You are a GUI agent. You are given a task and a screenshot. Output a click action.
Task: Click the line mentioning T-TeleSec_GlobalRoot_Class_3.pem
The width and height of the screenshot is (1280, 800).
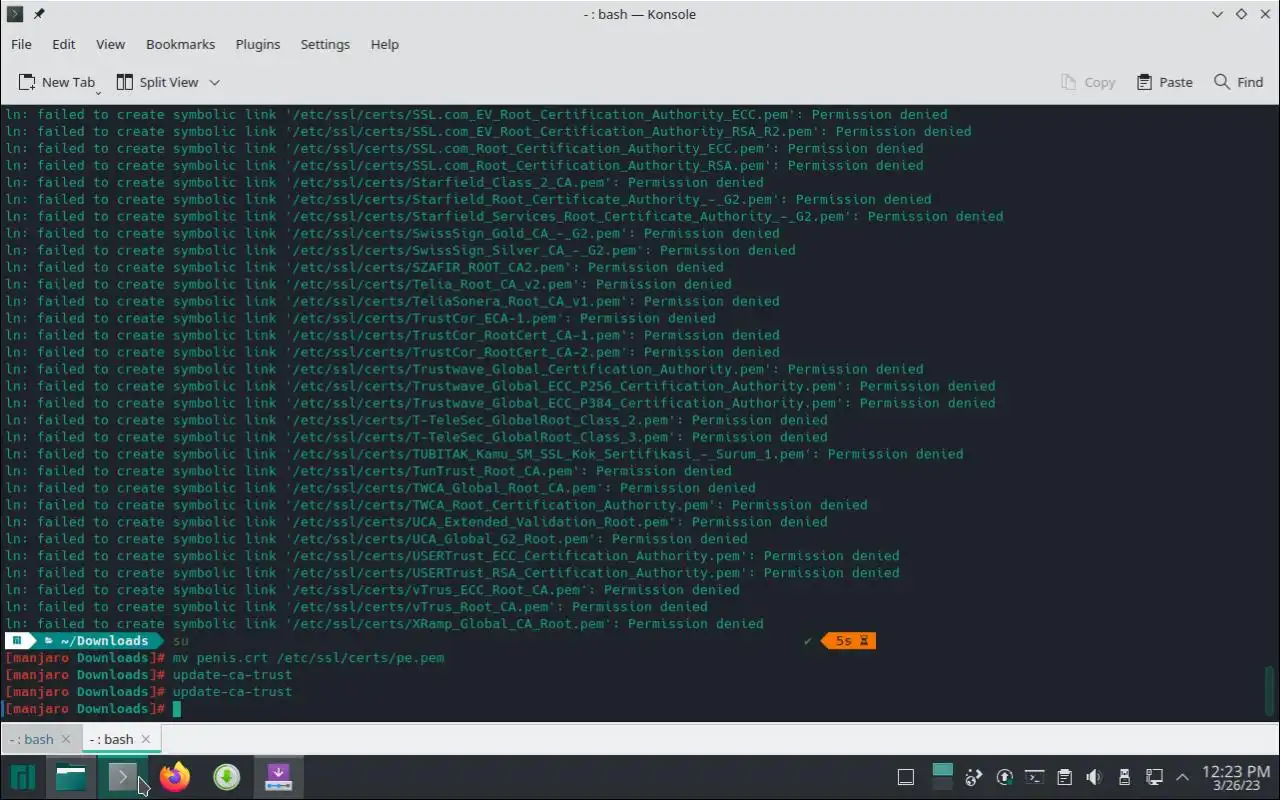click(416, 437)
